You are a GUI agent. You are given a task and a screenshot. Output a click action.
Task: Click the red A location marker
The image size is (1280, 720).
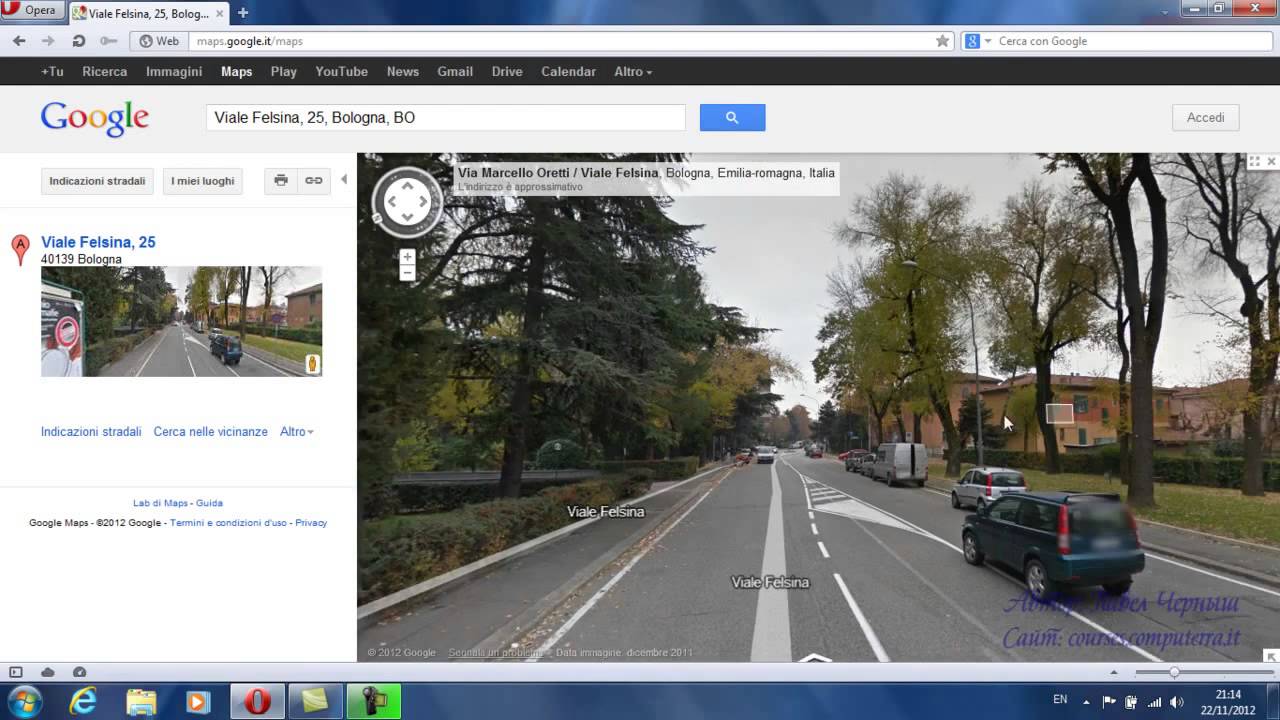point(20,249)
